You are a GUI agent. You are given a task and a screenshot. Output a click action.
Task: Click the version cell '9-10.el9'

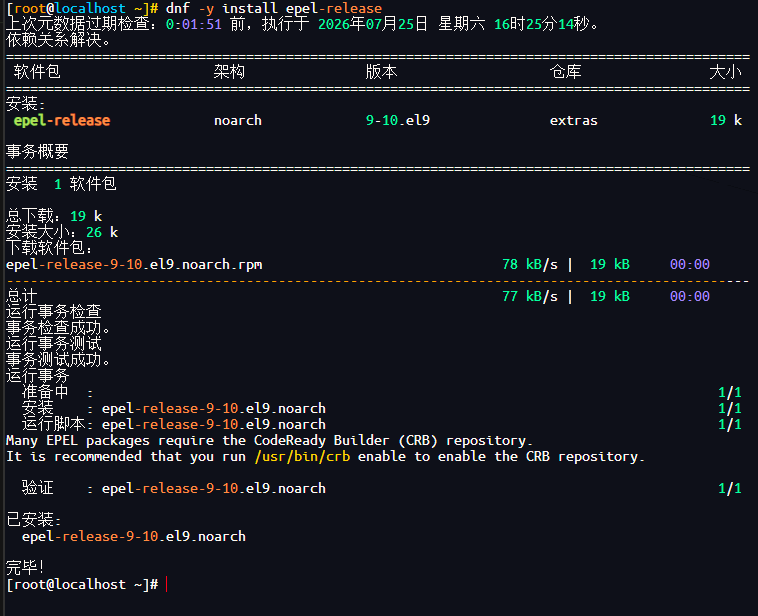pos(397,120)
